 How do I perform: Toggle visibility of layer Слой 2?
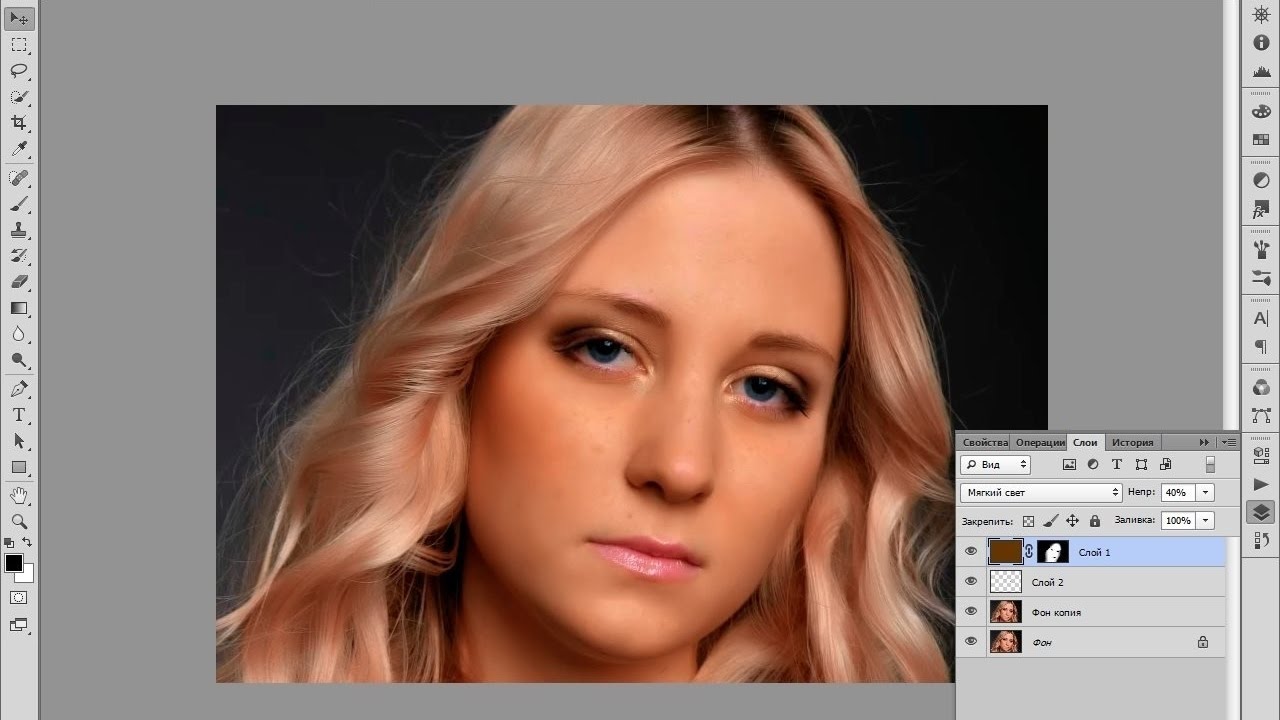pyautogui.click(x=971, y=582)
